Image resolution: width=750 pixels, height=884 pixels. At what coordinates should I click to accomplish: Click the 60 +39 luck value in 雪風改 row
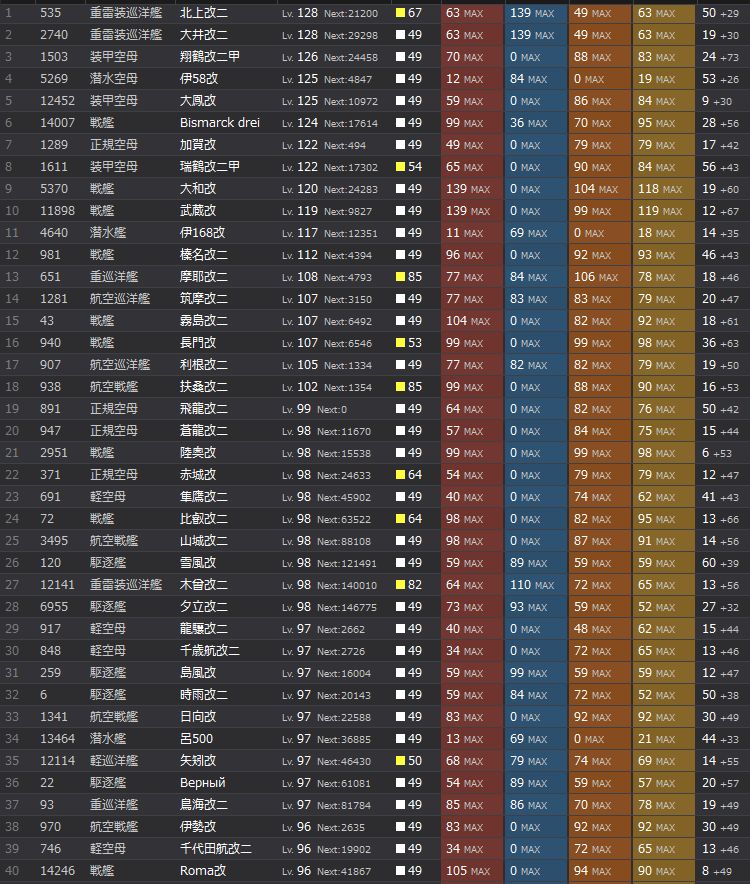coord(720,563)
